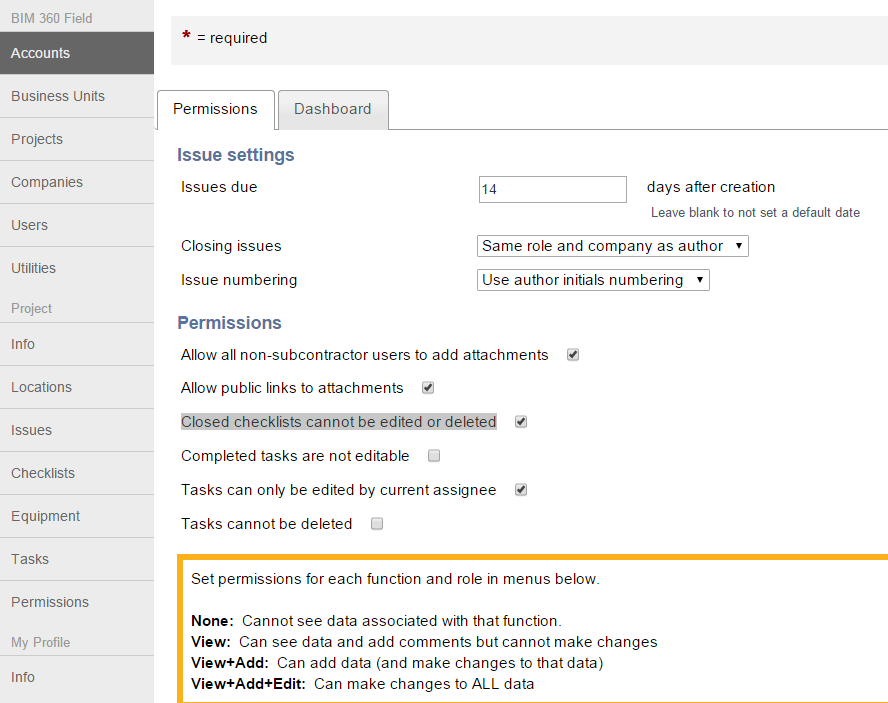This screenshot has width=888, height=703.
Task: Open the Closing issues dropdown
Action: [612, 245]
